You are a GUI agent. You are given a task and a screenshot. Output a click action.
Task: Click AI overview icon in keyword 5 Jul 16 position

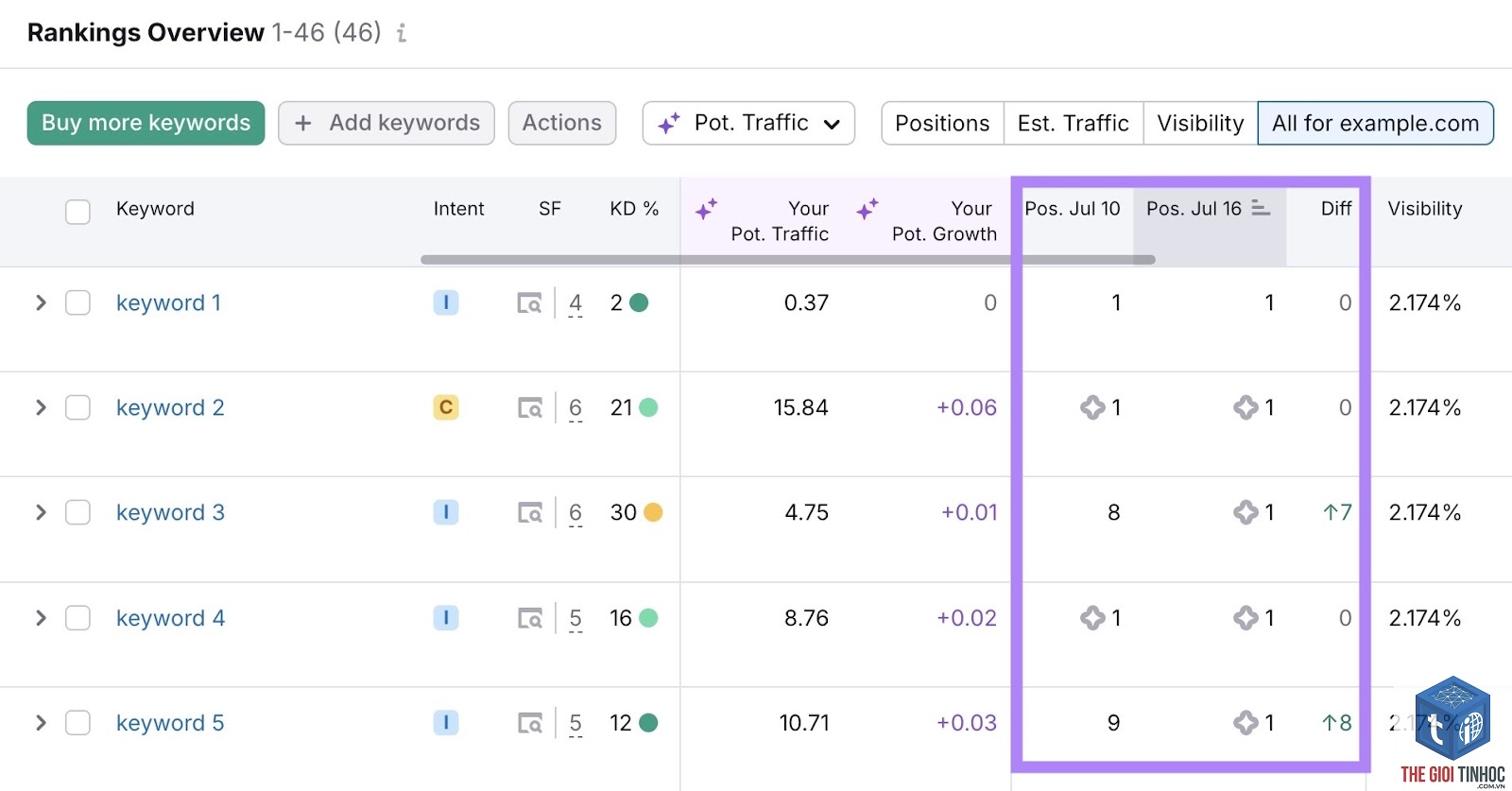click(1246, 723)
